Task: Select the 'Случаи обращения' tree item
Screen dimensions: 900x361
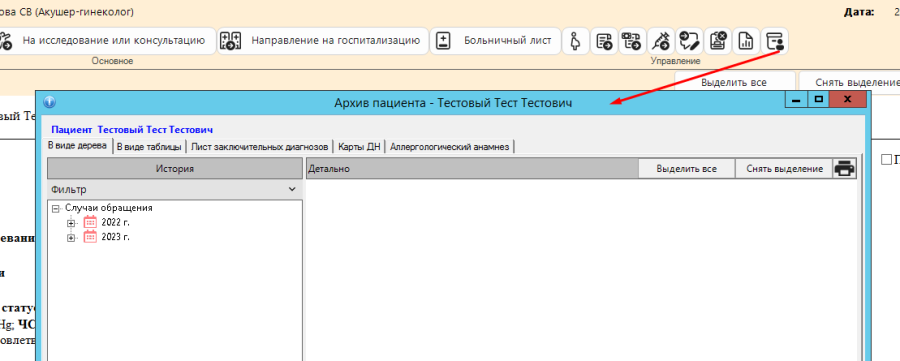Action: point(108,208)
